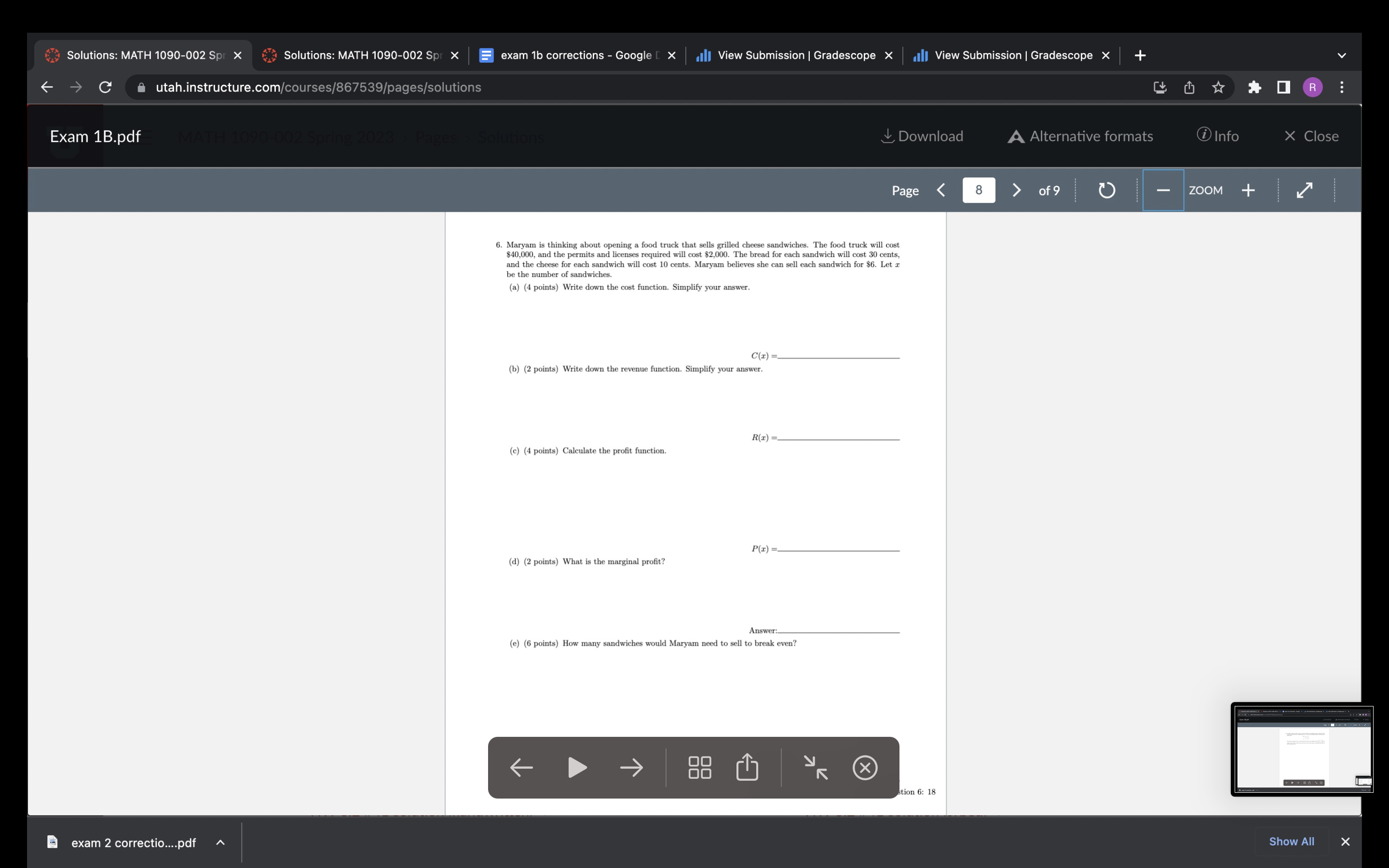Bookmark this page with the star
The height and width of the screenshot is (868, 1389).
click(x=1217, y=87)
